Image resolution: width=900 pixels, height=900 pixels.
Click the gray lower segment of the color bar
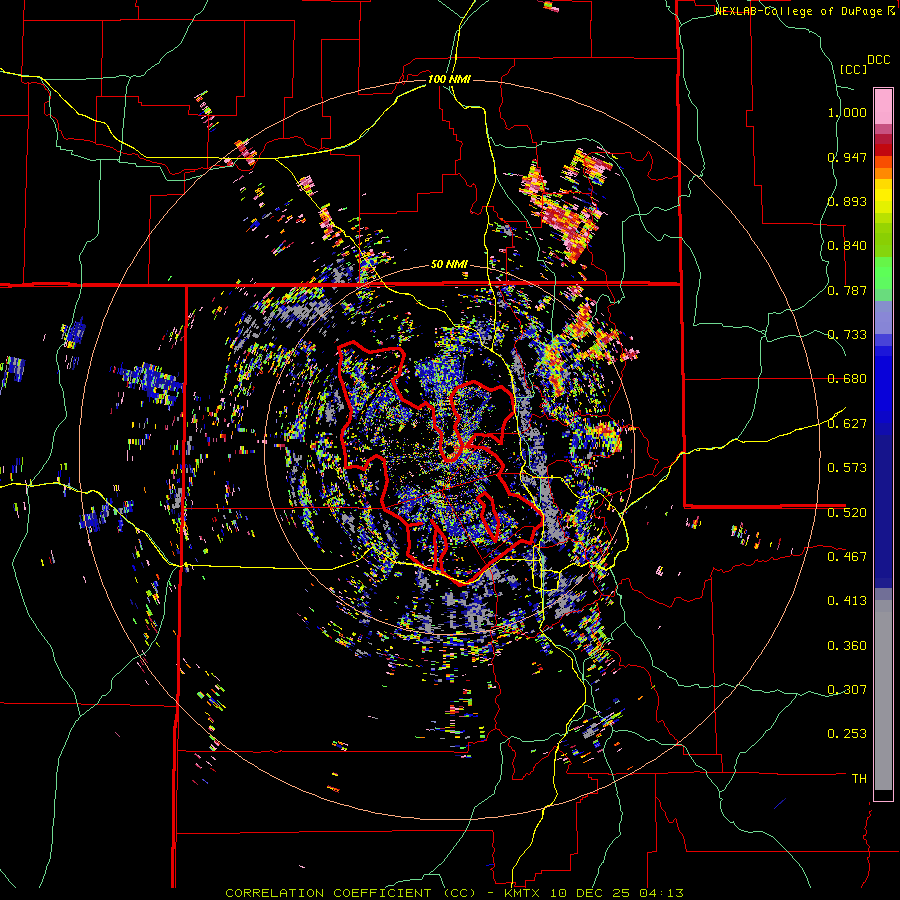click(x=883, y=695)
